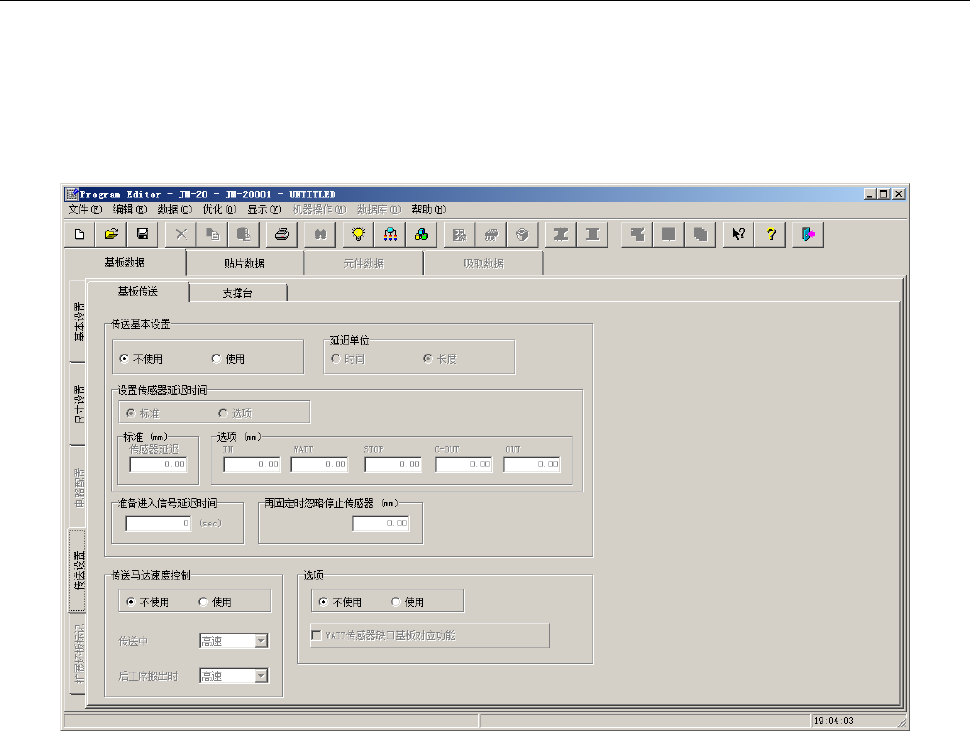Viewport: 970px width, 731px height.
Task: Click the light bulb toolbar icon
Action: (358, 234)
